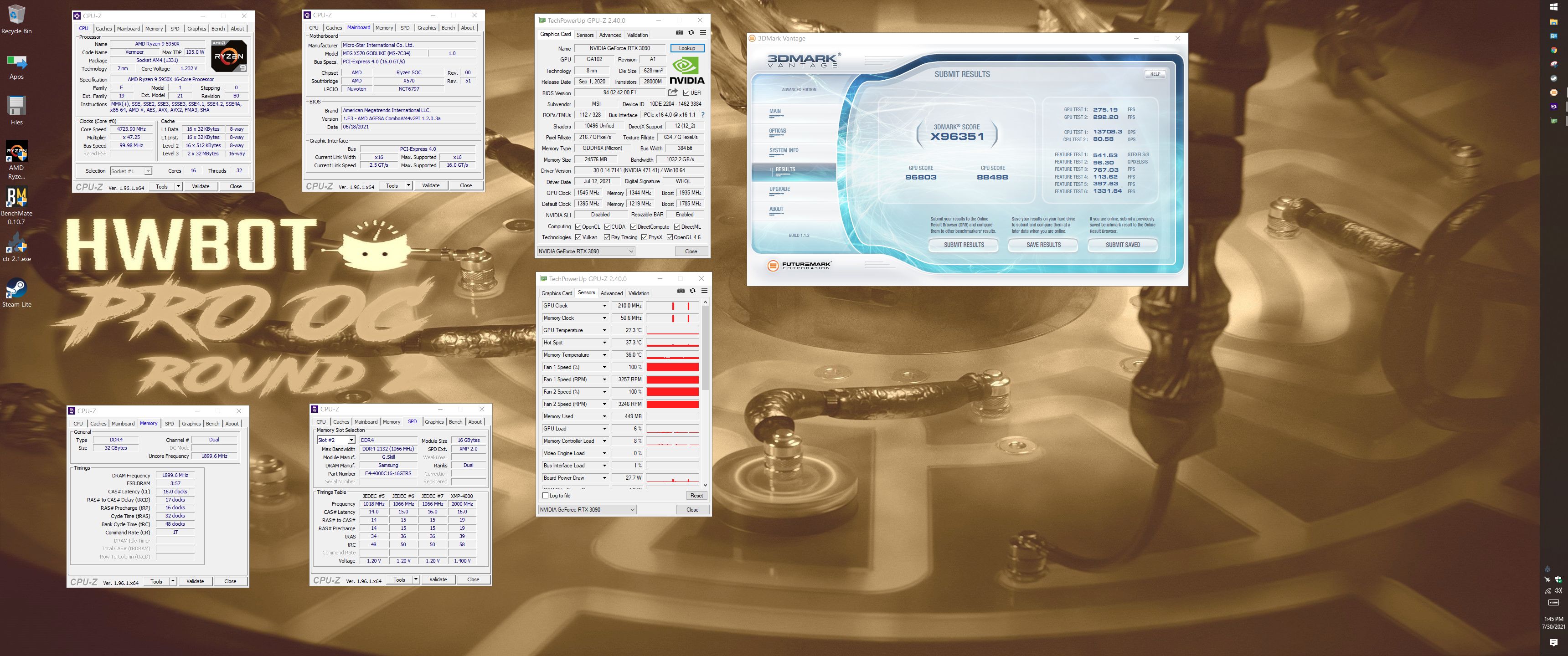Click SUBMIT RESULTS in 3DMark Vantage
Screen dimensions: 1568x656
click(964, 245)
